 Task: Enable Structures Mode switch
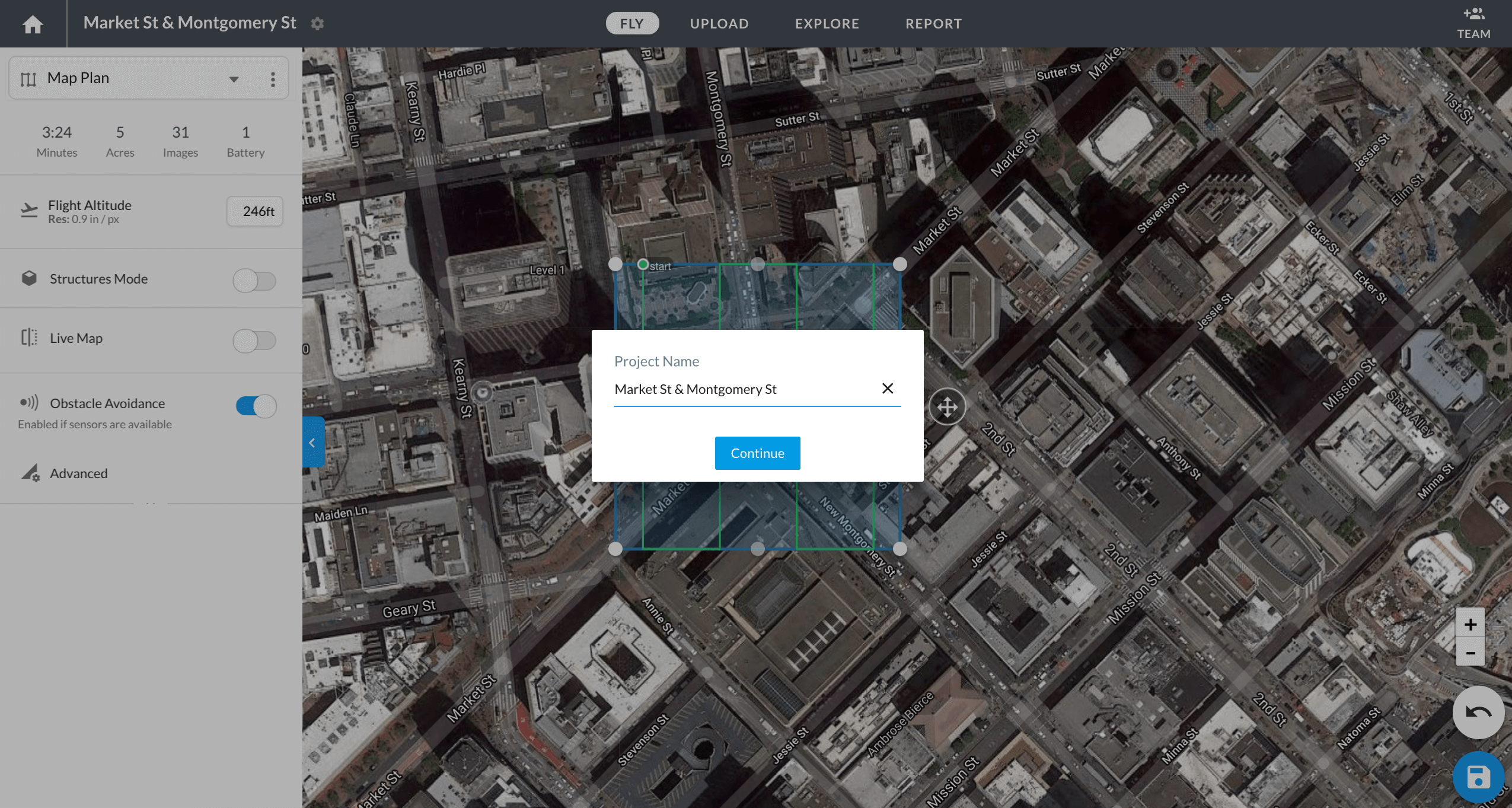click(254, 281)
